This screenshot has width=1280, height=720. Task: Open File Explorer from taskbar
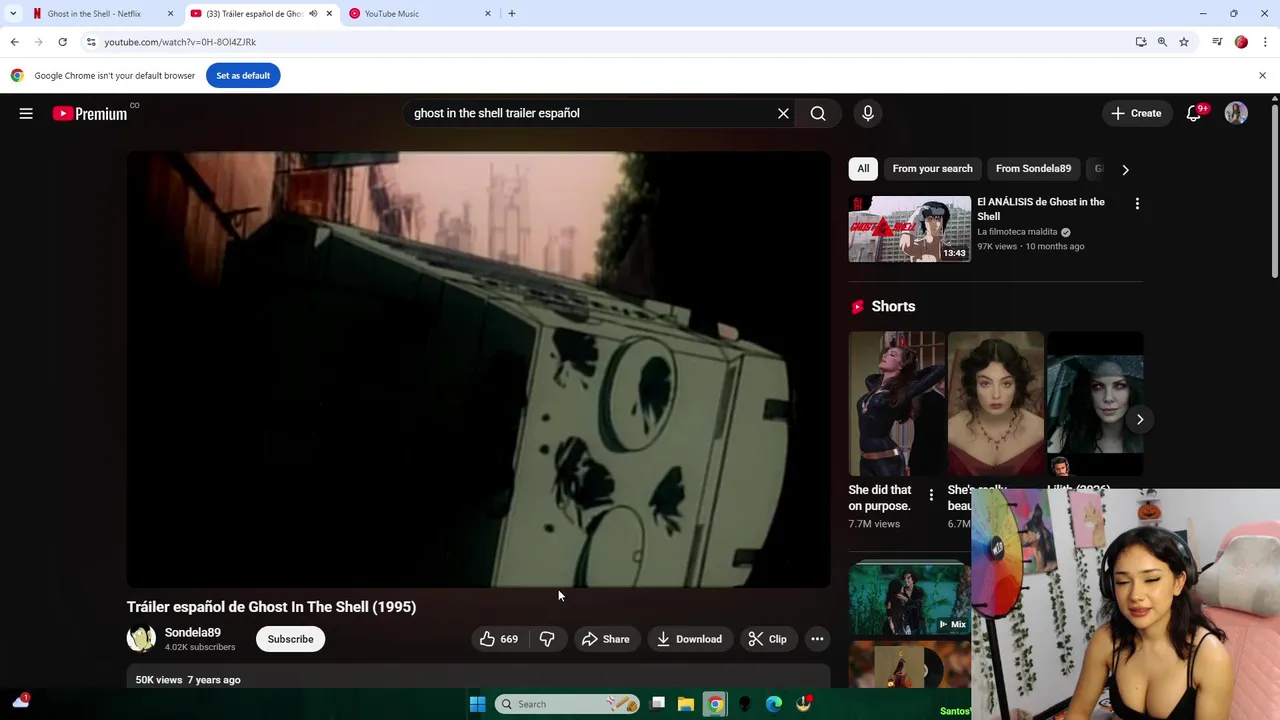[686, 704]
